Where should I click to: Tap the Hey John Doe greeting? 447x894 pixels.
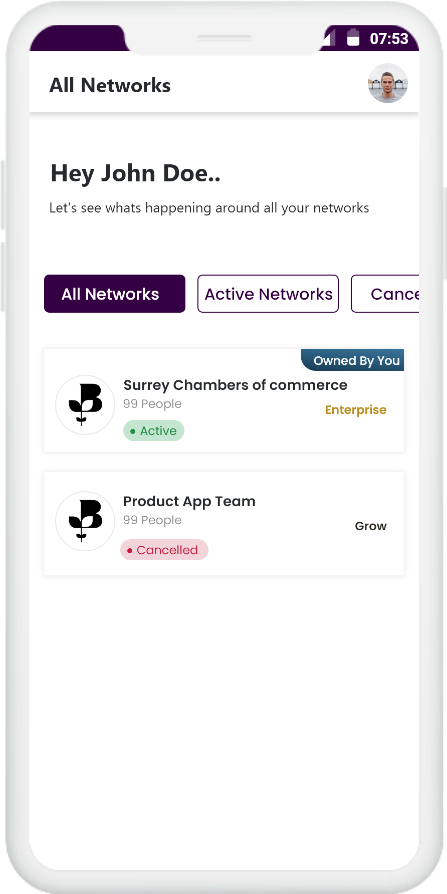click(x=136, y=173)
